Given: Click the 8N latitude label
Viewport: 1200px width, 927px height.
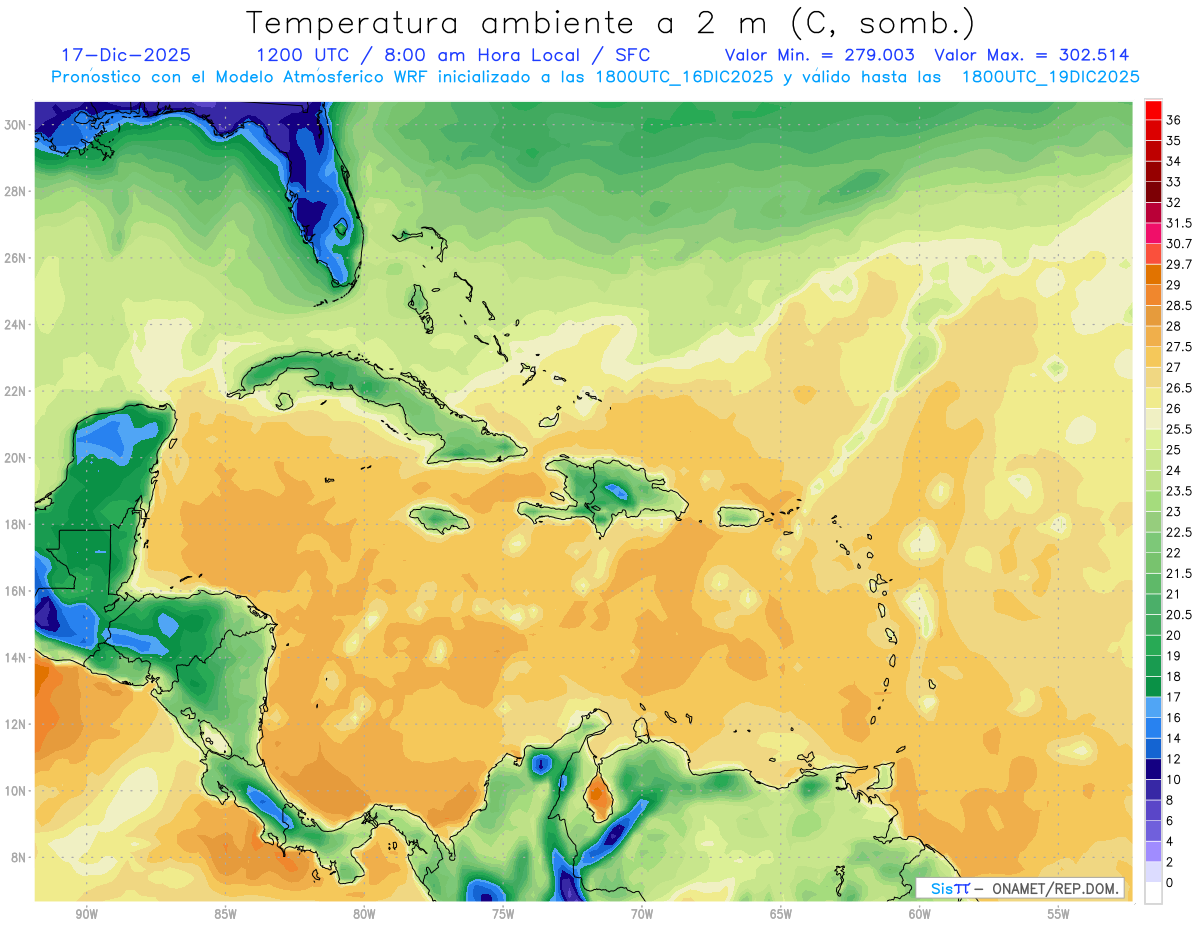Looking at the screenshot, I should pyautogui.click(x=20, y=858).
